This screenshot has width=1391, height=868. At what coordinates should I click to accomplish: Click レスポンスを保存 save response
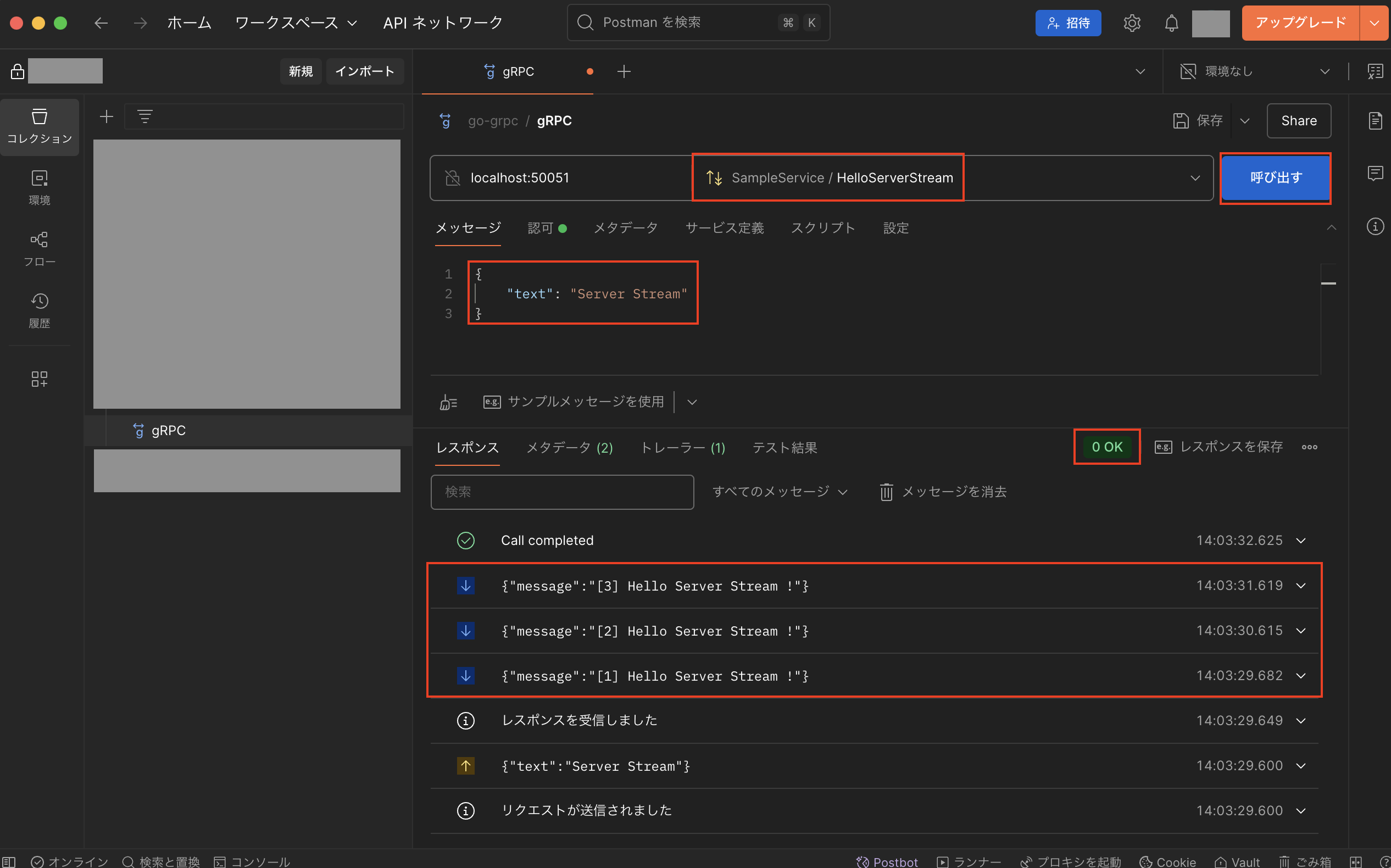click(1218, 447)
